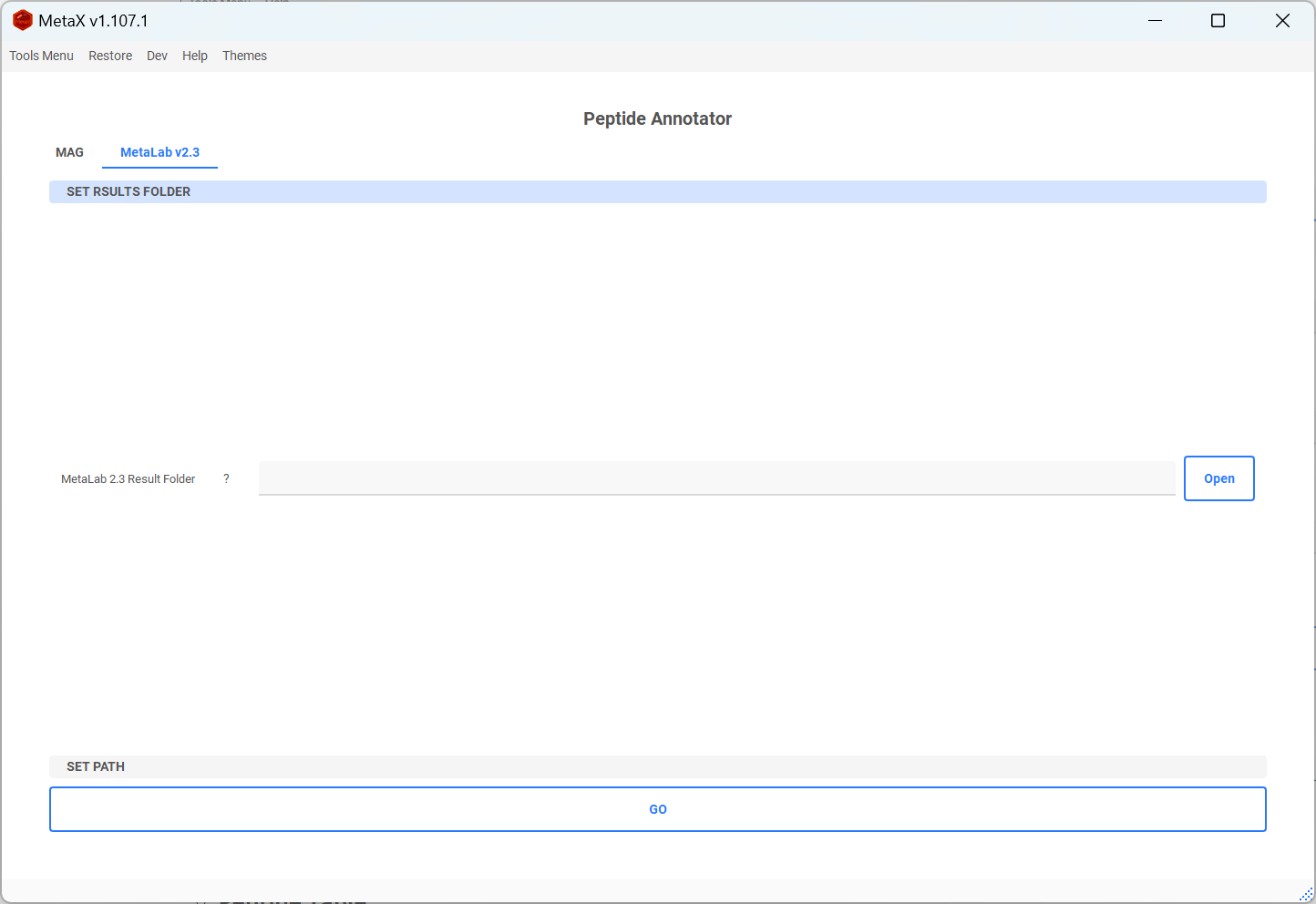1316x904 pixels.
Task: Click the window resize grip icon
Action: point(1306,894)
